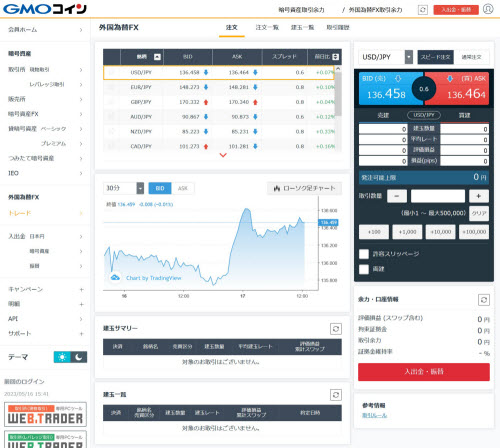Select BID chart price toggle
This screenshot has height=448, width=500.
point(160,188)
